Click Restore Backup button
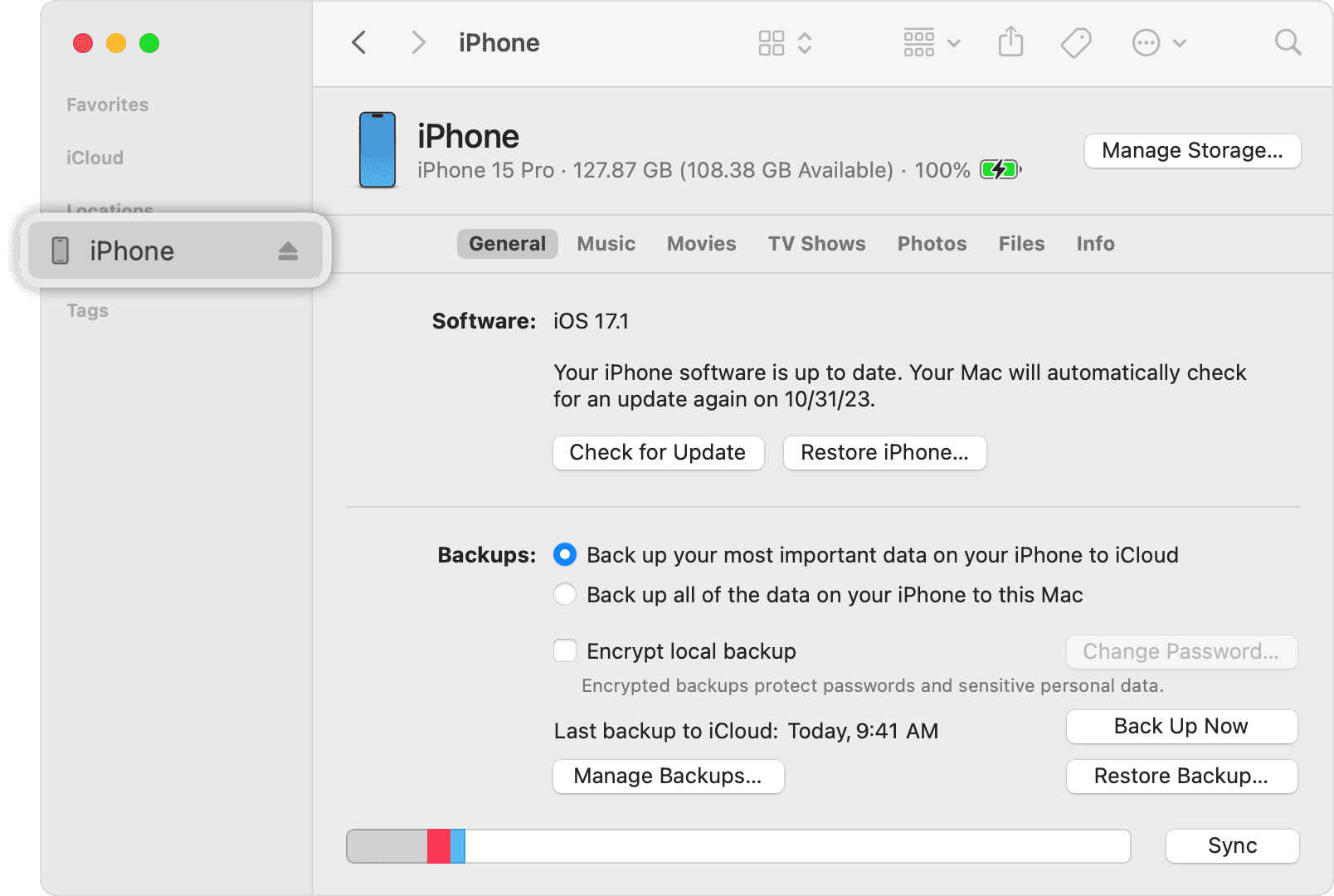 (1181, 777)
